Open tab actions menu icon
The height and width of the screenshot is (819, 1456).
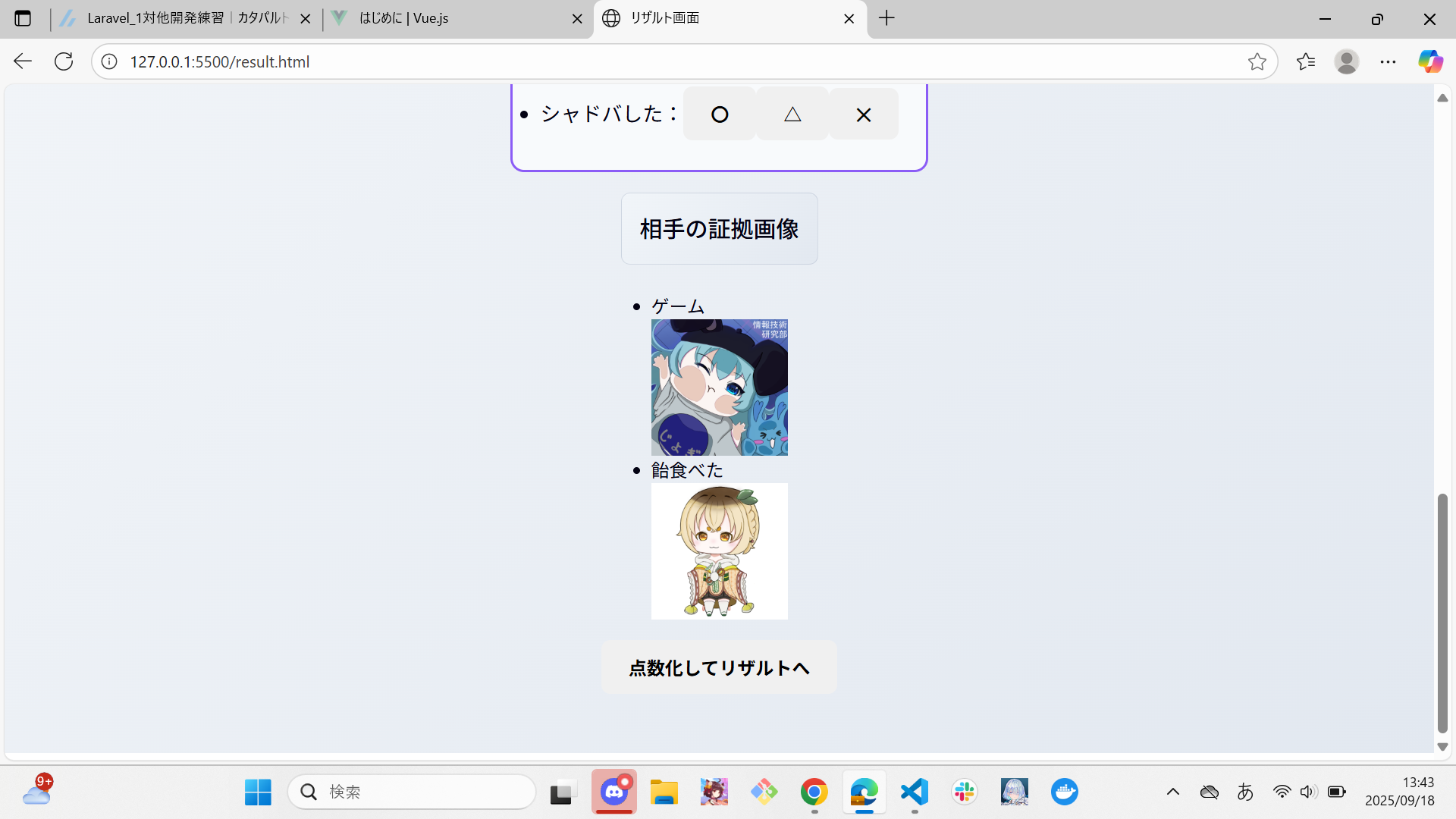point(23,18)
